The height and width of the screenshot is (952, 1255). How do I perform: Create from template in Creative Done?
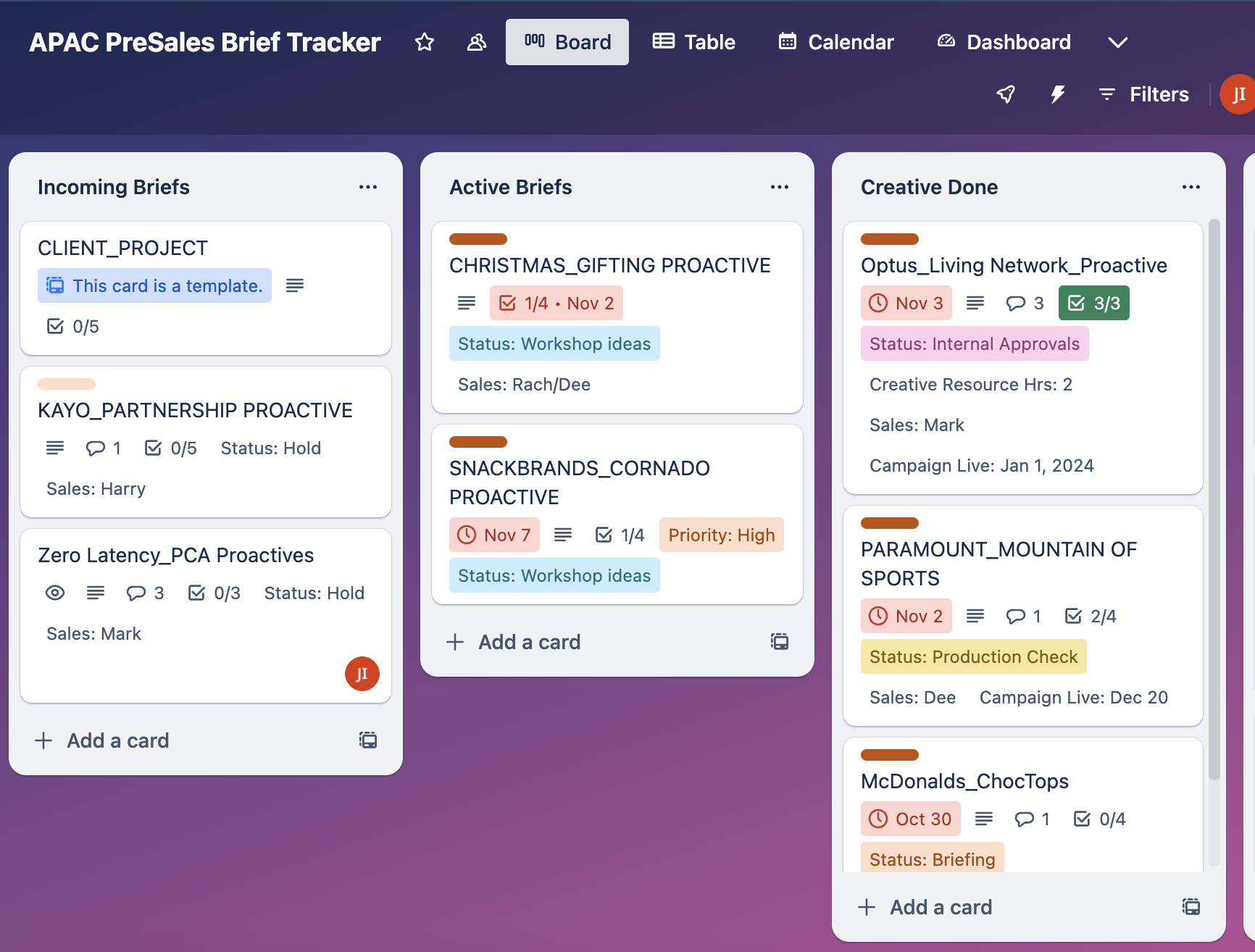[x=1191, y=907]
